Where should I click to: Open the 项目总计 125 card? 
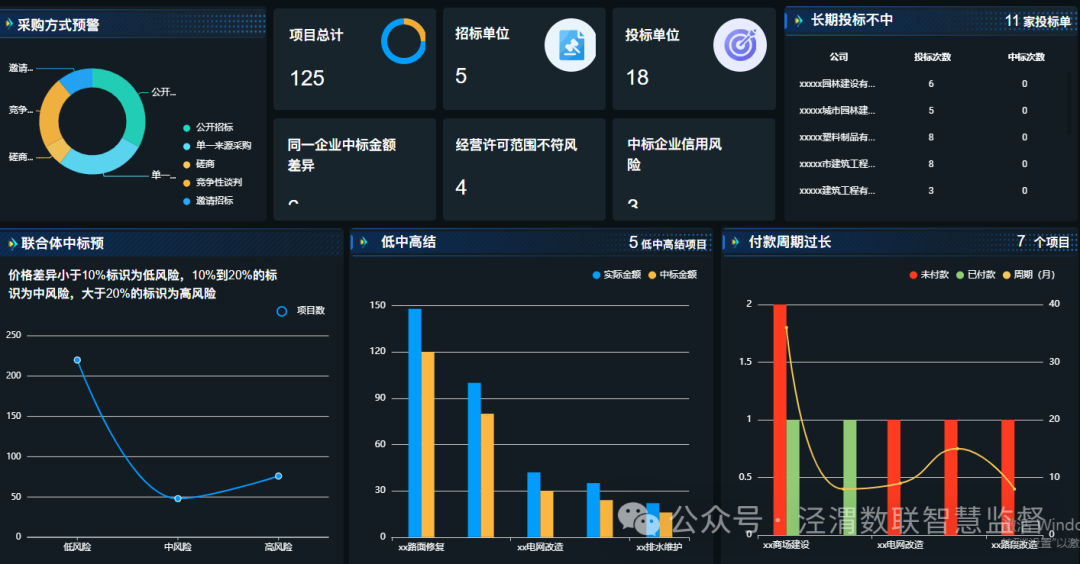tap(355, 59)
